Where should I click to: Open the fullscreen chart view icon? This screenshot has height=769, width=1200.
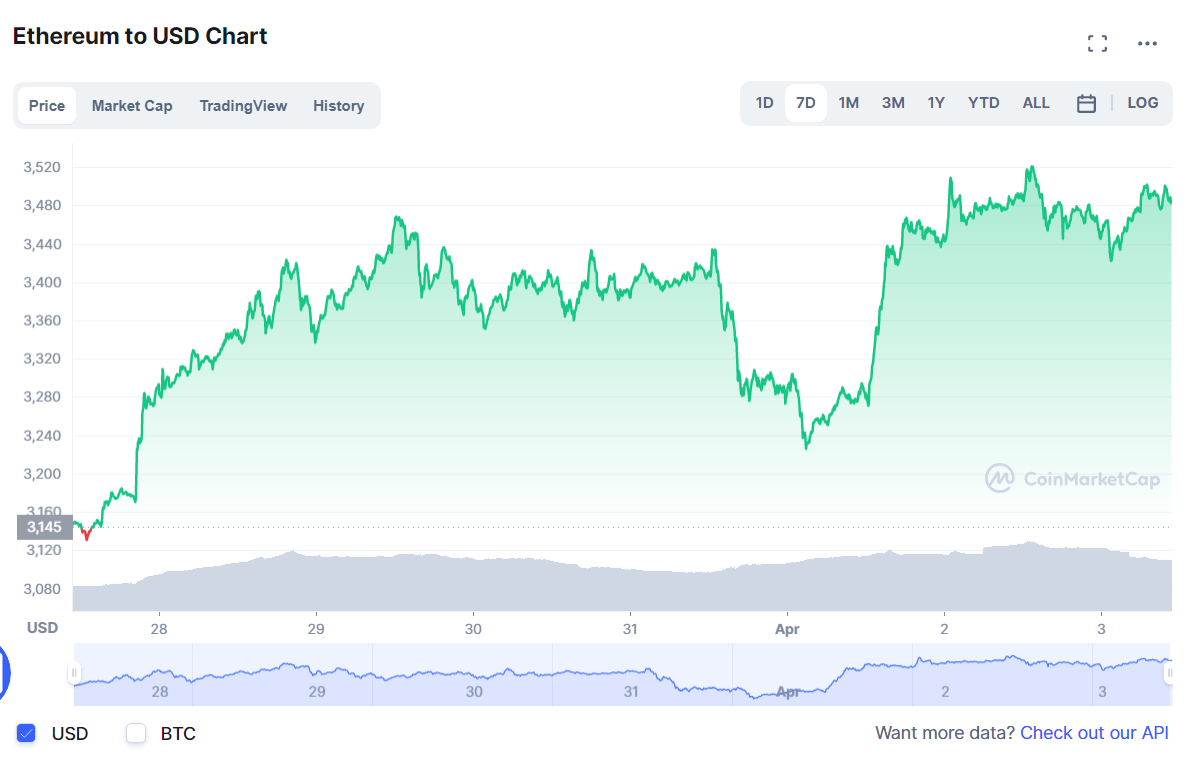pos(1097,43)
